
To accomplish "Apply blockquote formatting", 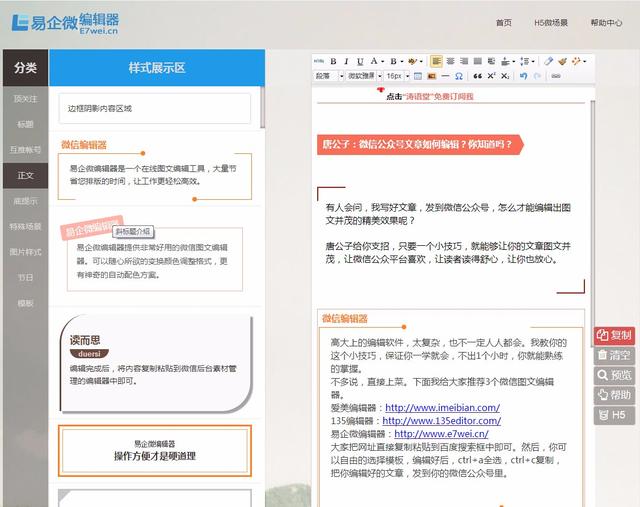I will [x=478, y=76].
